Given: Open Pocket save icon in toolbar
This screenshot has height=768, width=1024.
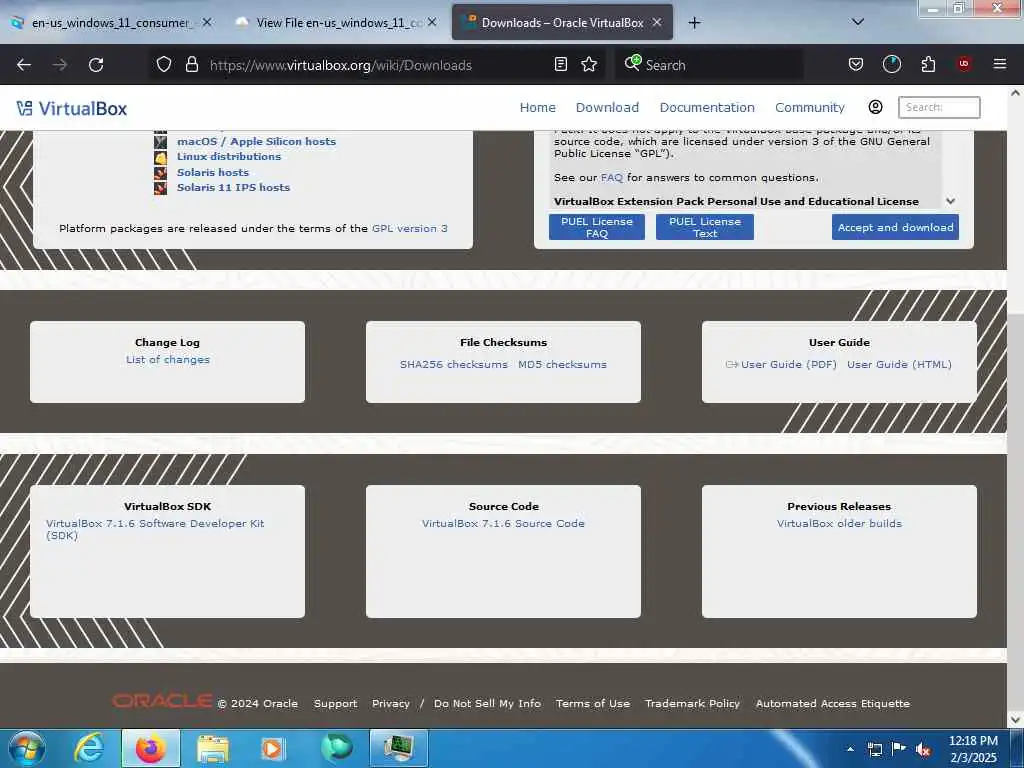Looking at the screenshot, I should tap(856, 65).
